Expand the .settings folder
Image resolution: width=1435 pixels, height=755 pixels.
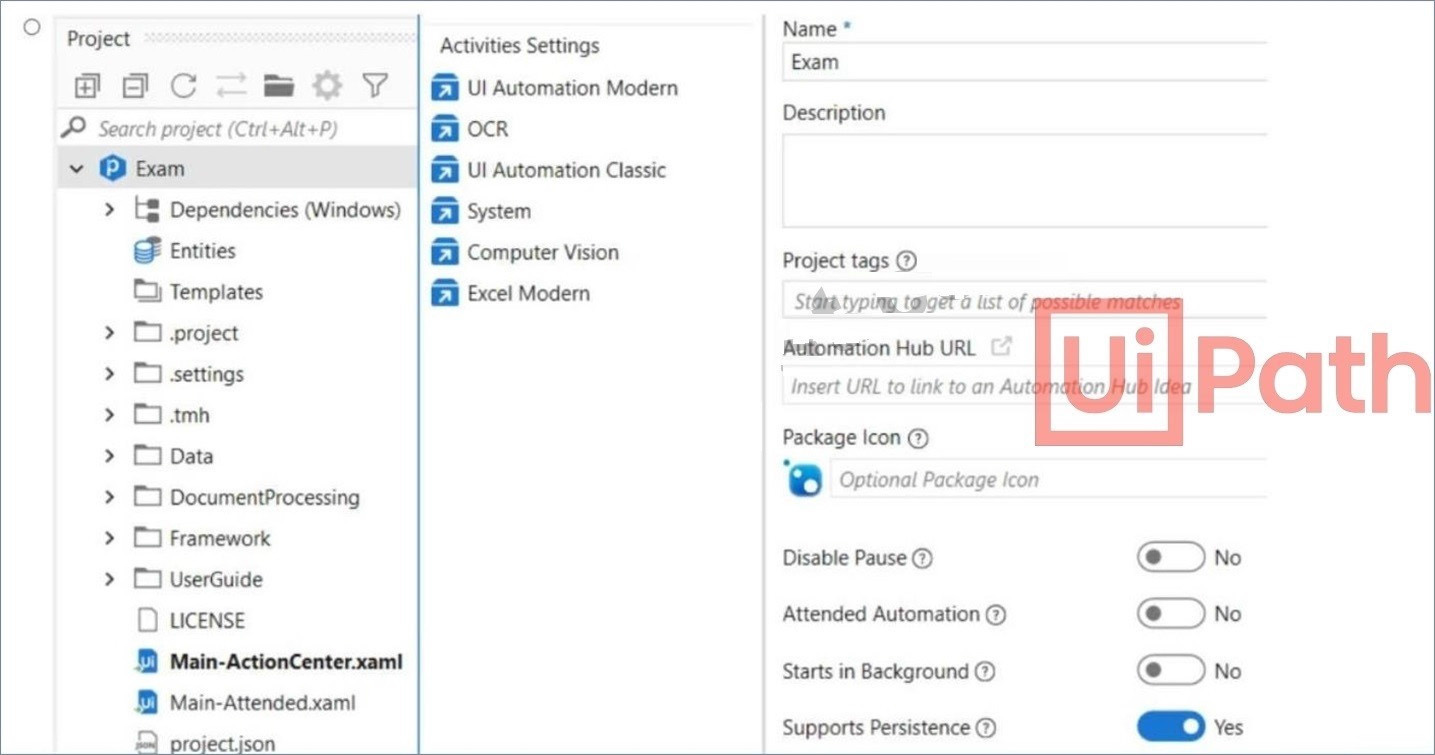110,374
